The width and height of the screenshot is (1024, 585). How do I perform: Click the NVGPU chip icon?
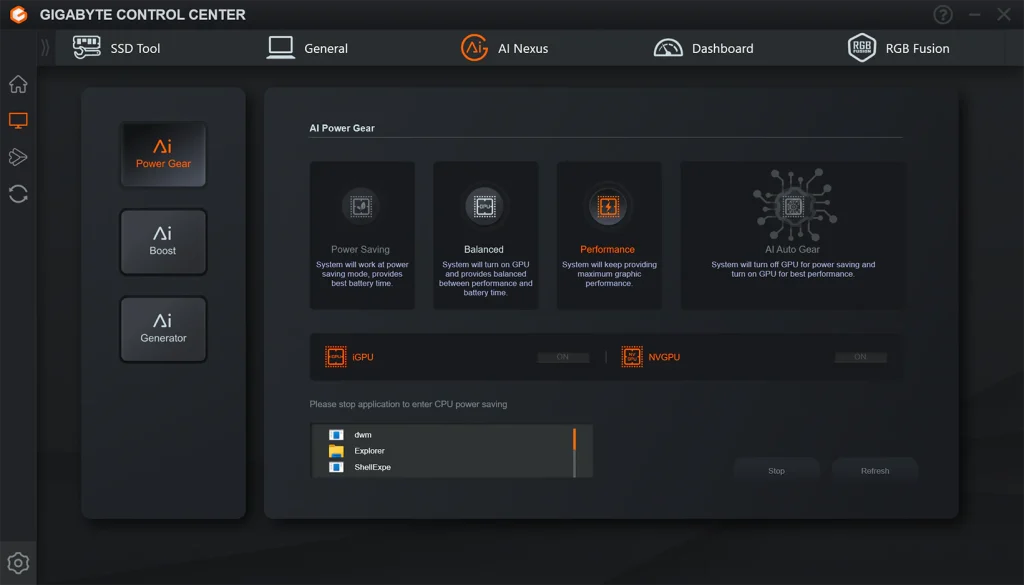coord(632,356)
